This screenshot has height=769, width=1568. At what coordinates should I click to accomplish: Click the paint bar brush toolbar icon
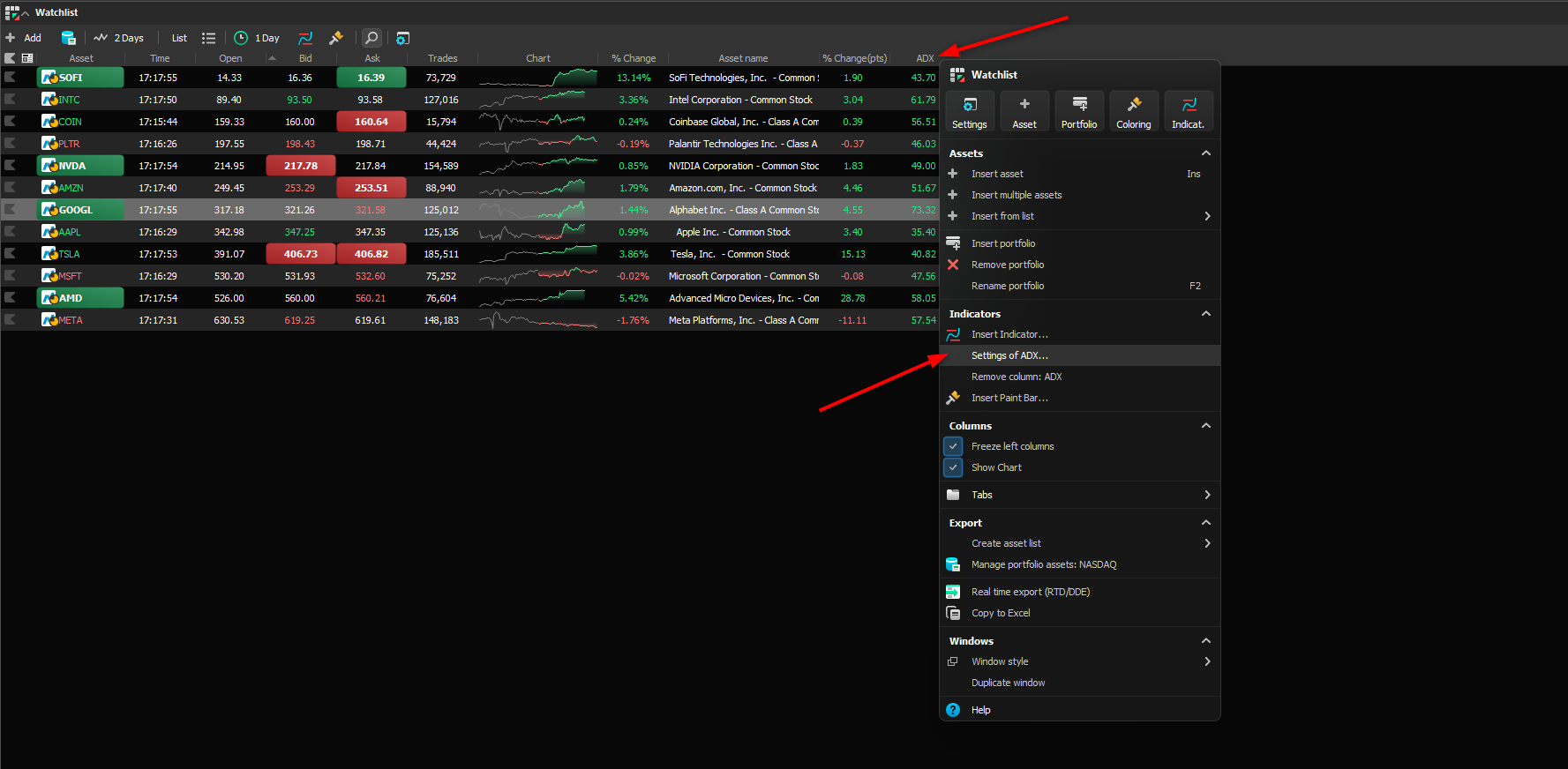pyautogui.click(x=336, y=38)
